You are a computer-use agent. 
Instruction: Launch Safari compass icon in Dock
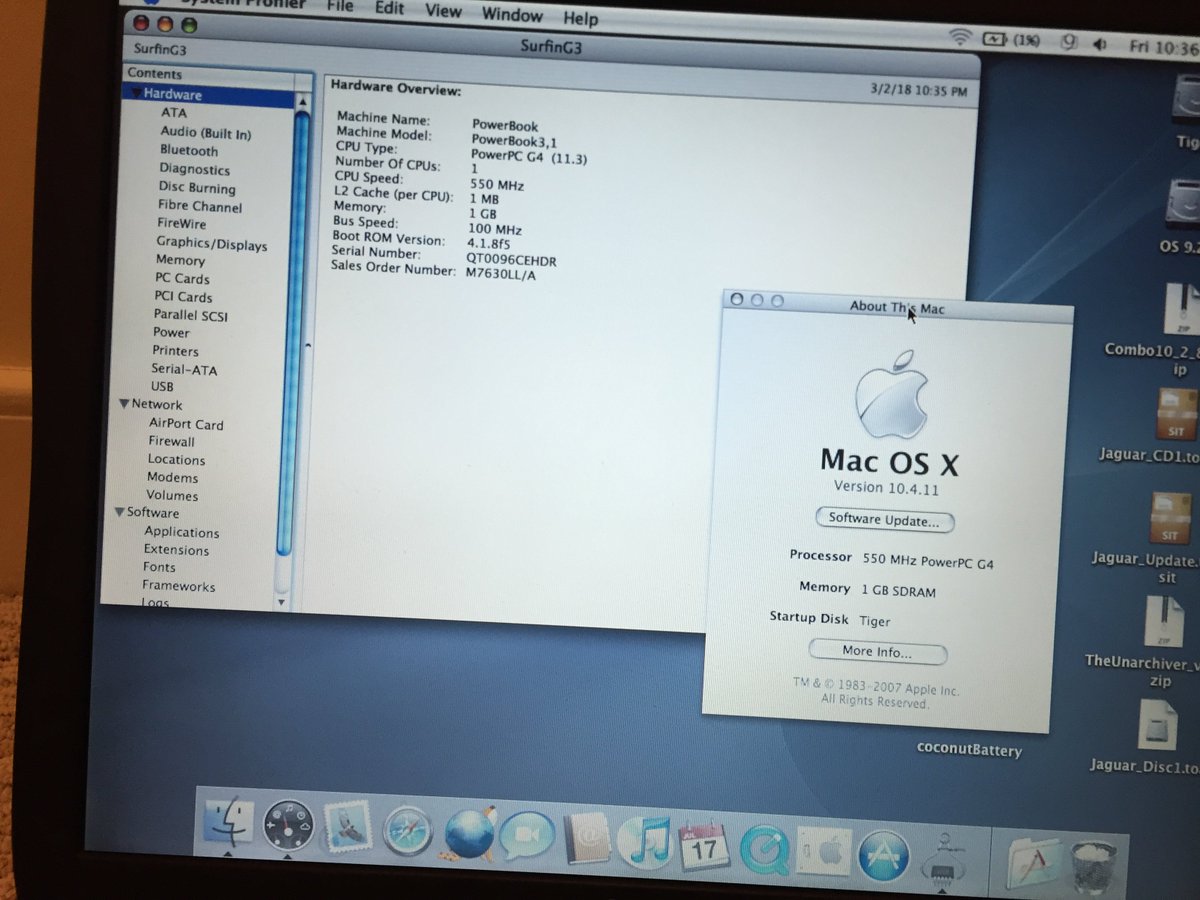point(407,832)
